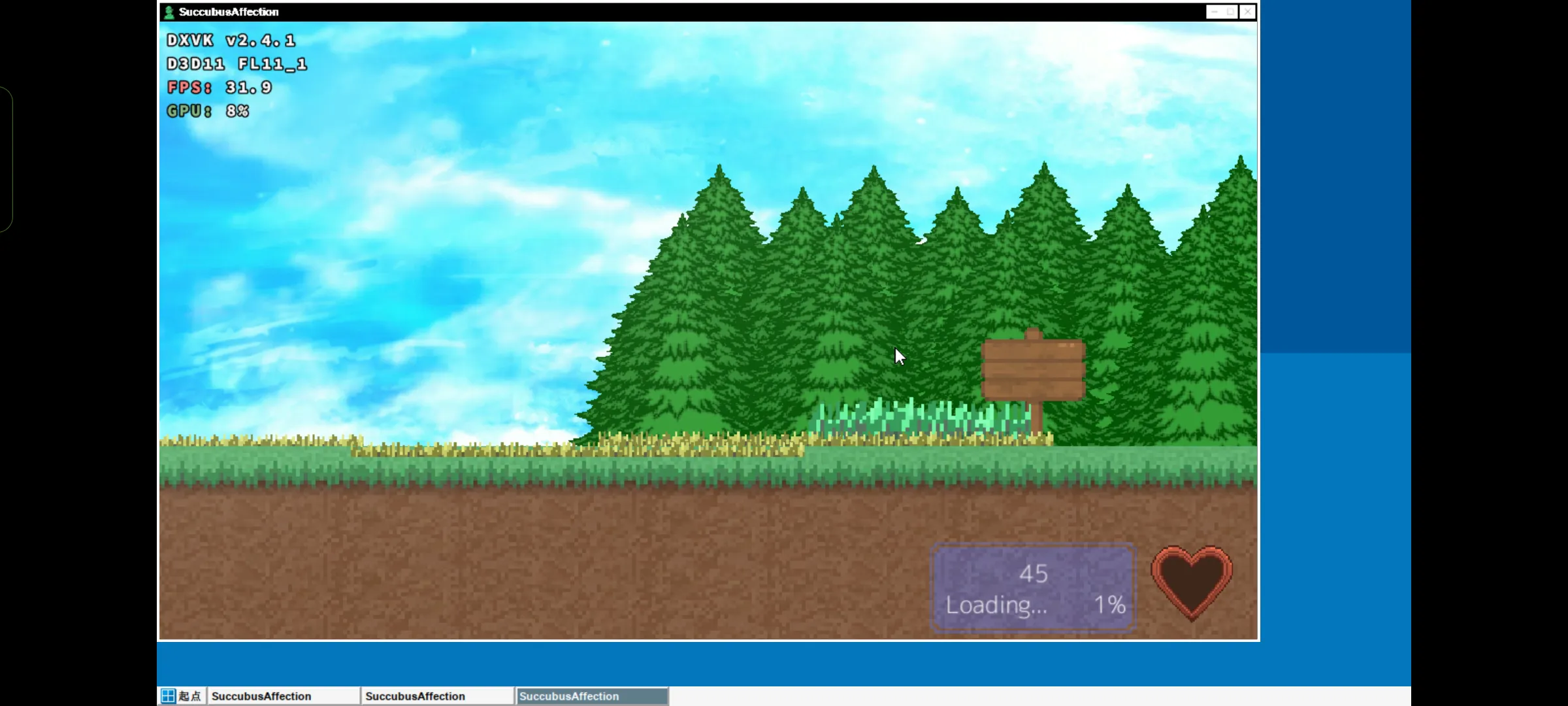Click the D3D11 feature level overlay line
The width and height of the screenshot is (1568, 706).
click(x=236, y=64)
